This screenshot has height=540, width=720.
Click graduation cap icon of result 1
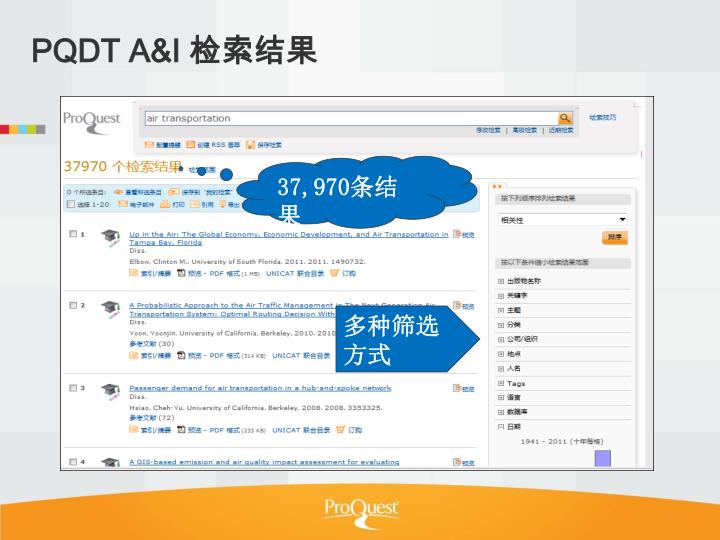111,237
